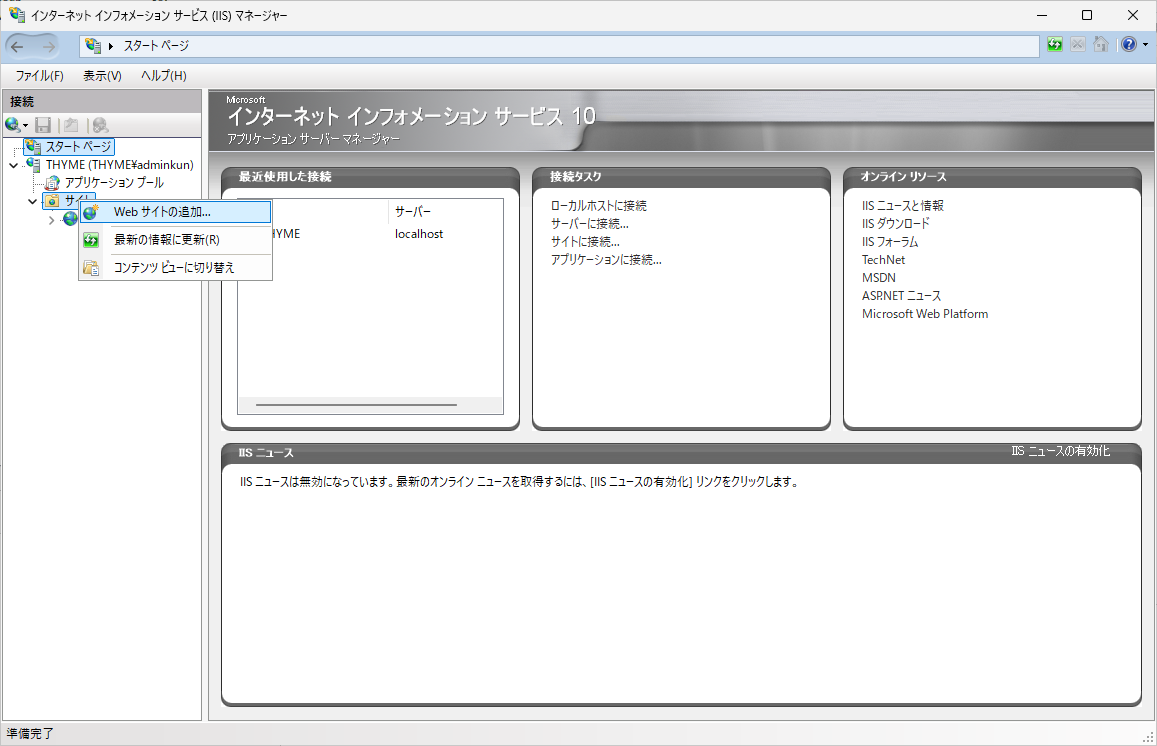
Task: Open the IIS ダウンロード link
Action: (896, 224)
